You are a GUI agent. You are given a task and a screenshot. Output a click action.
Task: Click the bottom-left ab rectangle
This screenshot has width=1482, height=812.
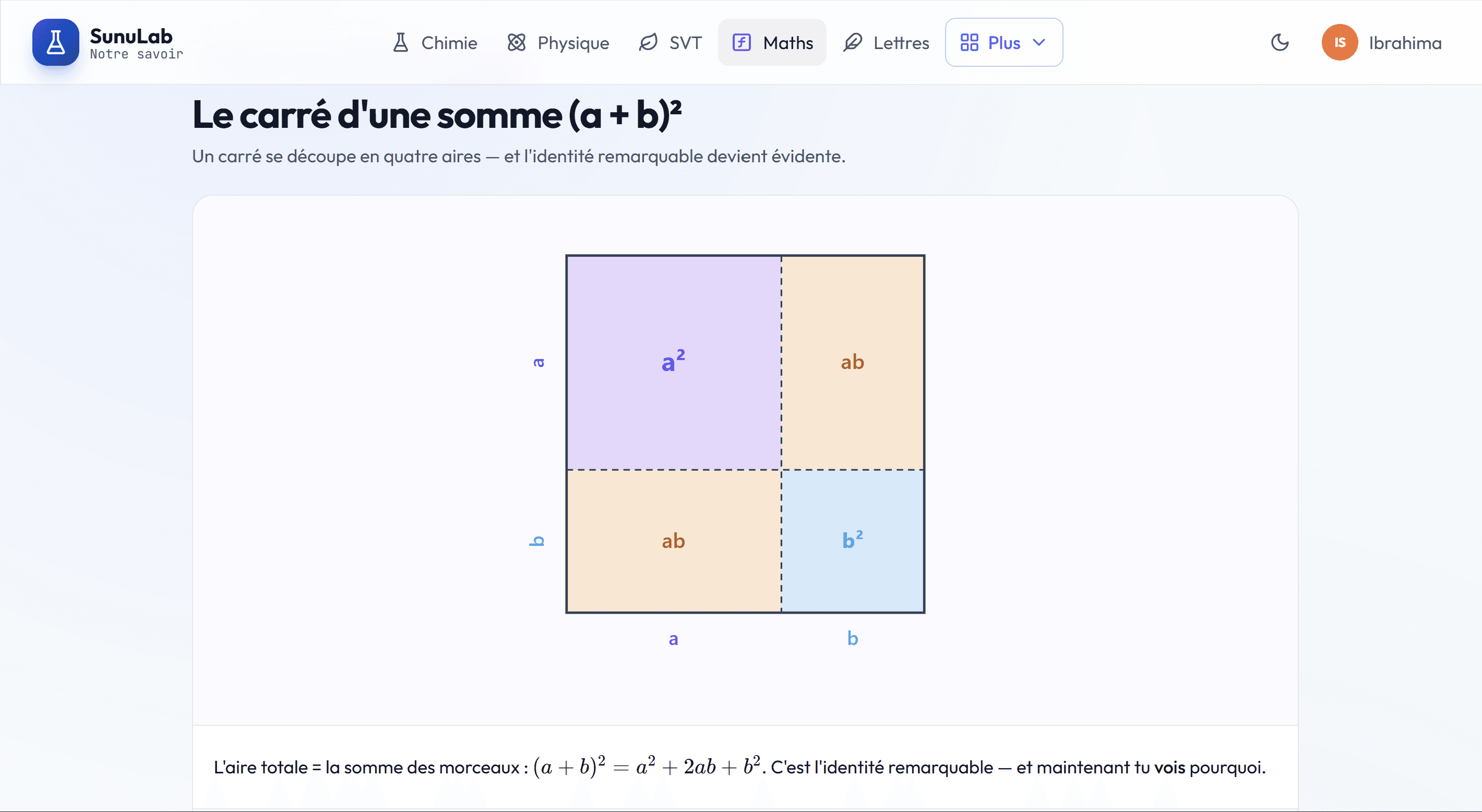click(x=674, y=541)
